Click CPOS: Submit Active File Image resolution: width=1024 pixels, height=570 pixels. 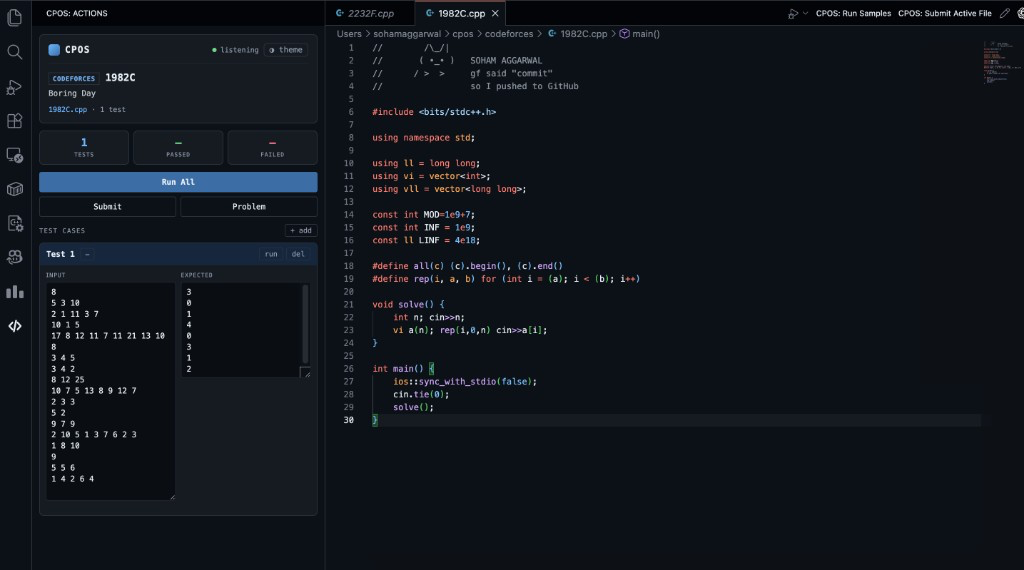[x=944, y=13]
